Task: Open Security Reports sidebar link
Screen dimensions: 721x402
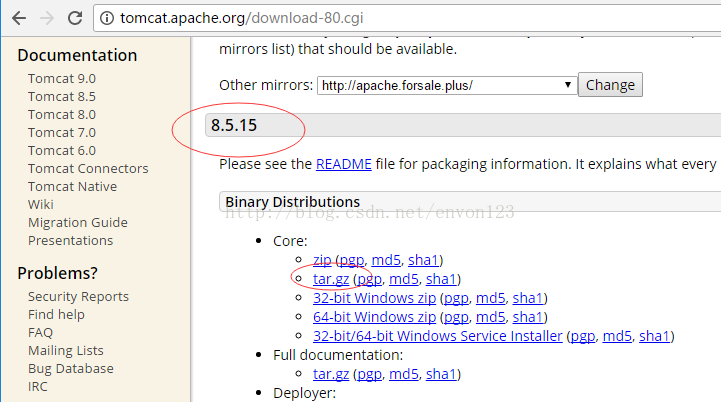Action: click(78, 297)
